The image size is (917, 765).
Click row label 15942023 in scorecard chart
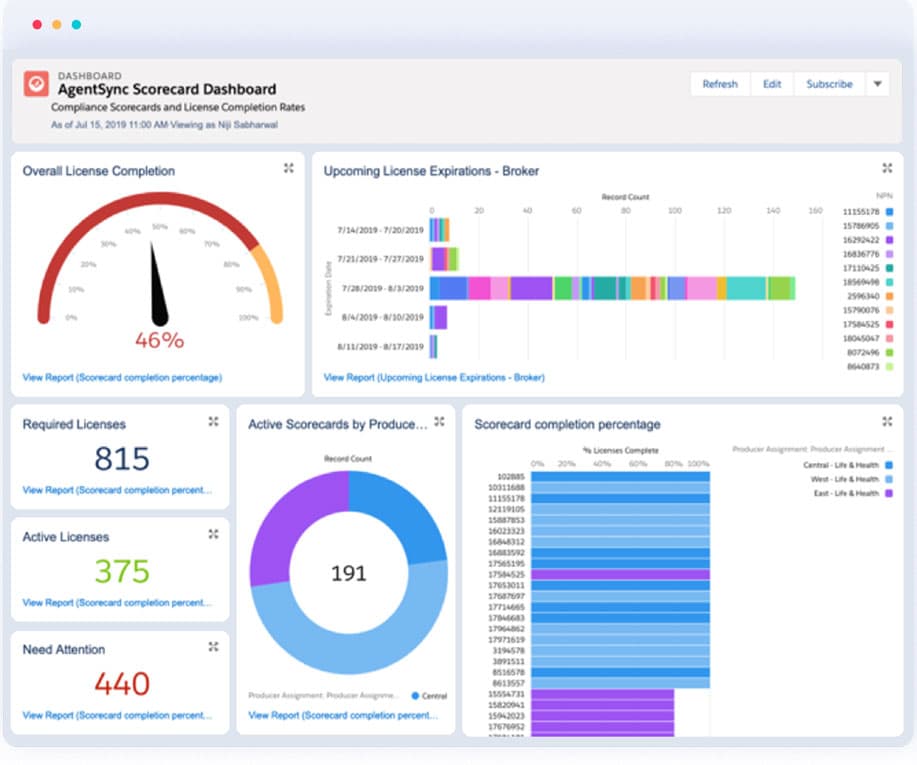coord(506,716)
